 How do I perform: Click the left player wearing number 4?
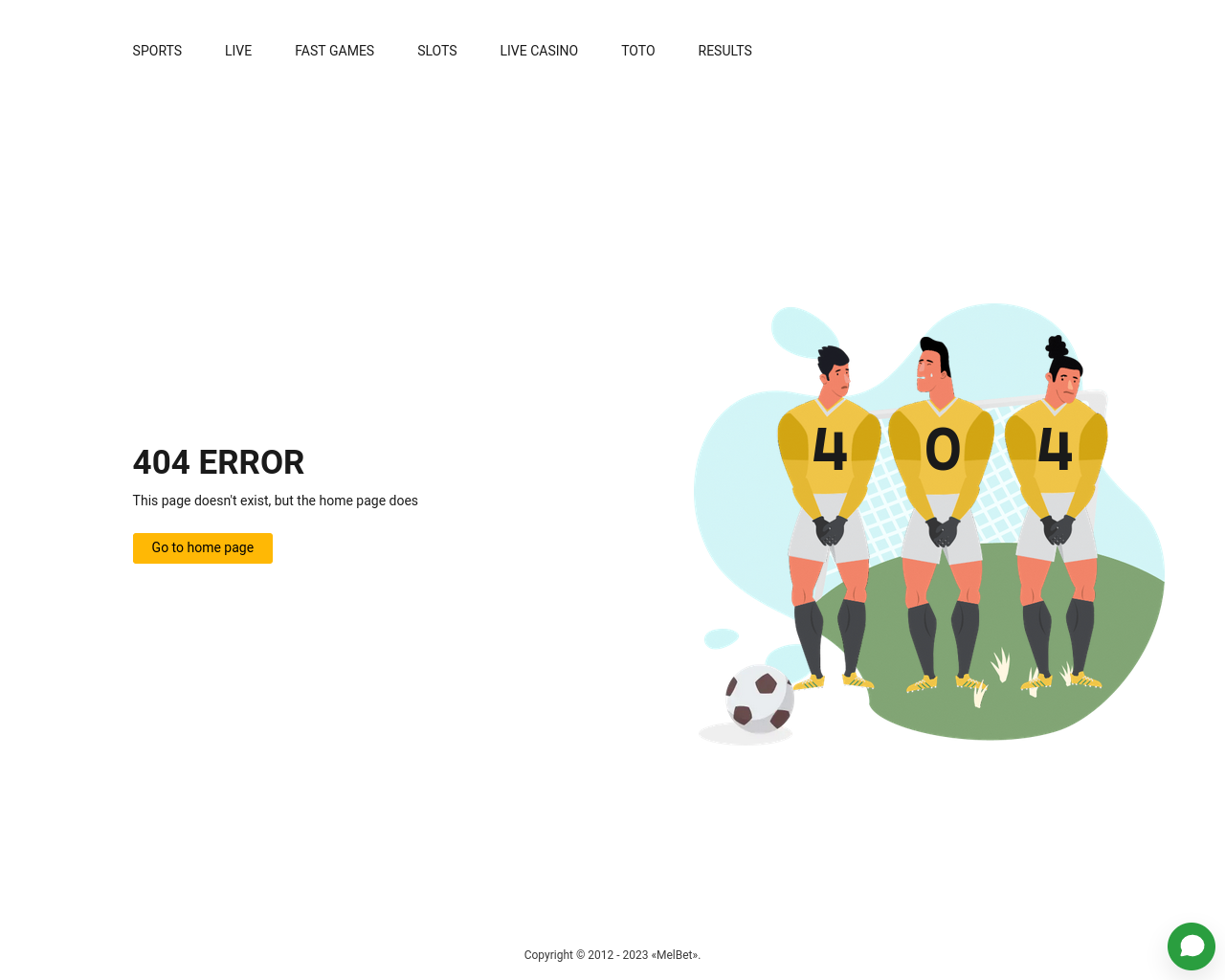point(830,517)
